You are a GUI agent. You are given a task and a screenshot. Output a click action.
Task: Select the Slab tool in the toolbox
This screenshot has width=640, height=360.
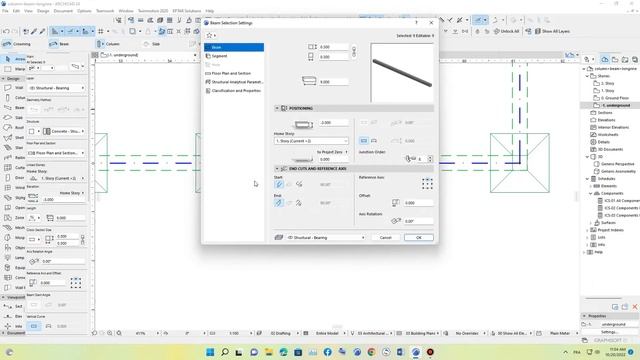[14, 118]
